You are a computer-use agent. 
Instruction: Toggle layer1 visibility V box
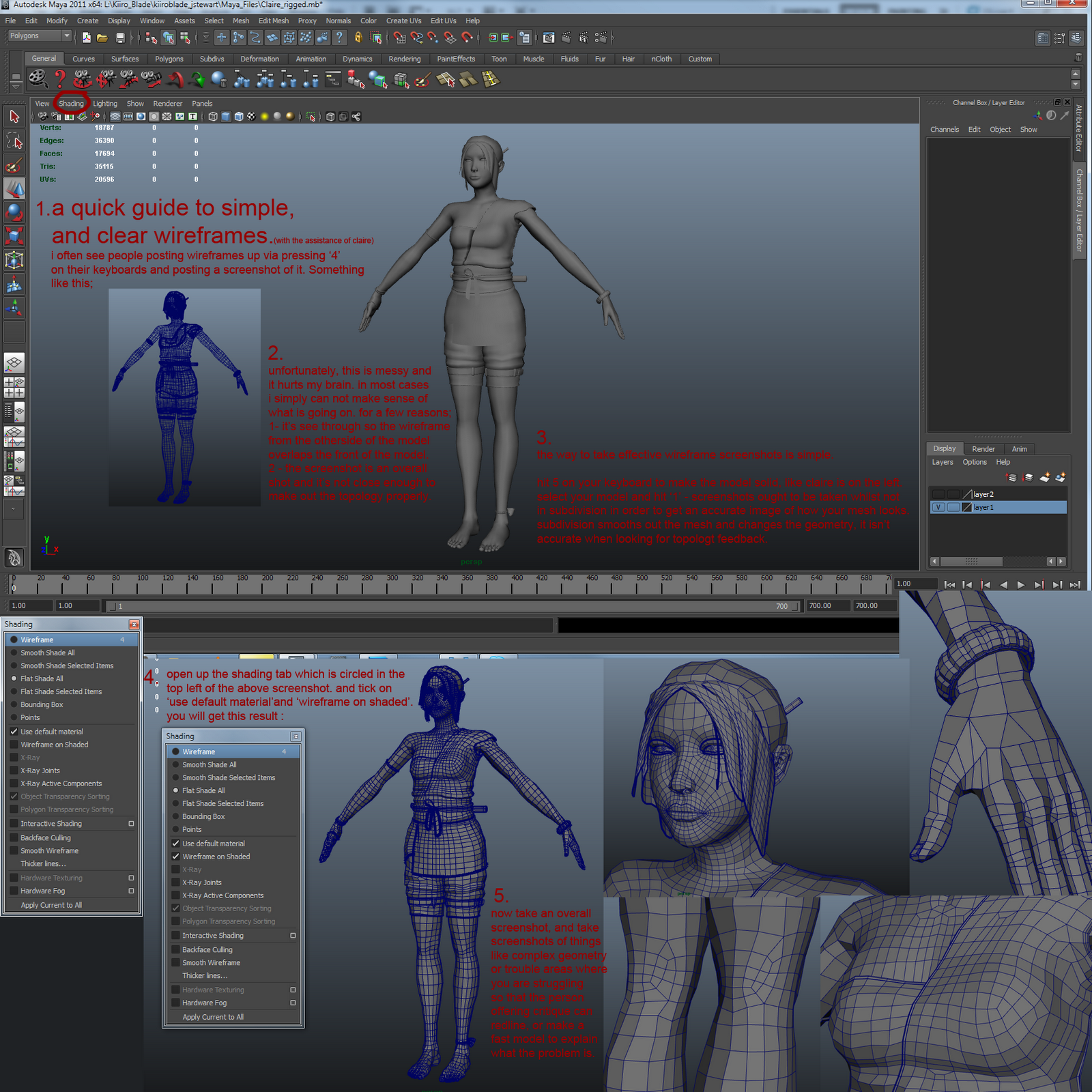pos(938,507)
